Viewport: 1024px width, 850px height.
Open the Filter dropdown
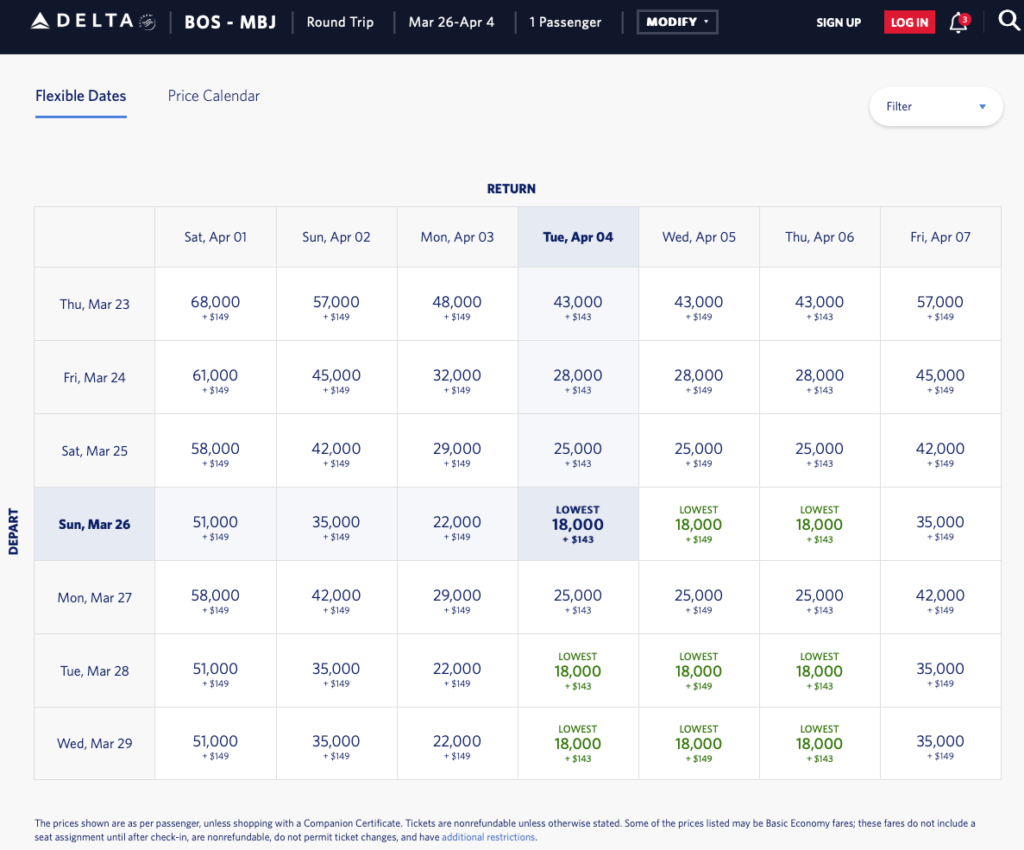pyautogui.click(x=936, y=106)
